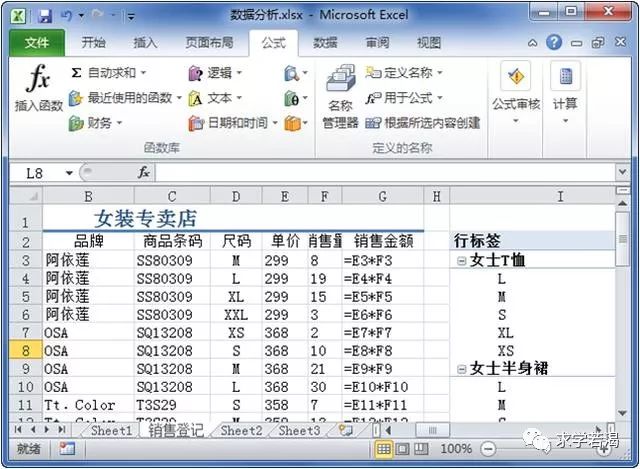Open the Define Name (定义名称) dropdown arrow

(x=440, y=73)
